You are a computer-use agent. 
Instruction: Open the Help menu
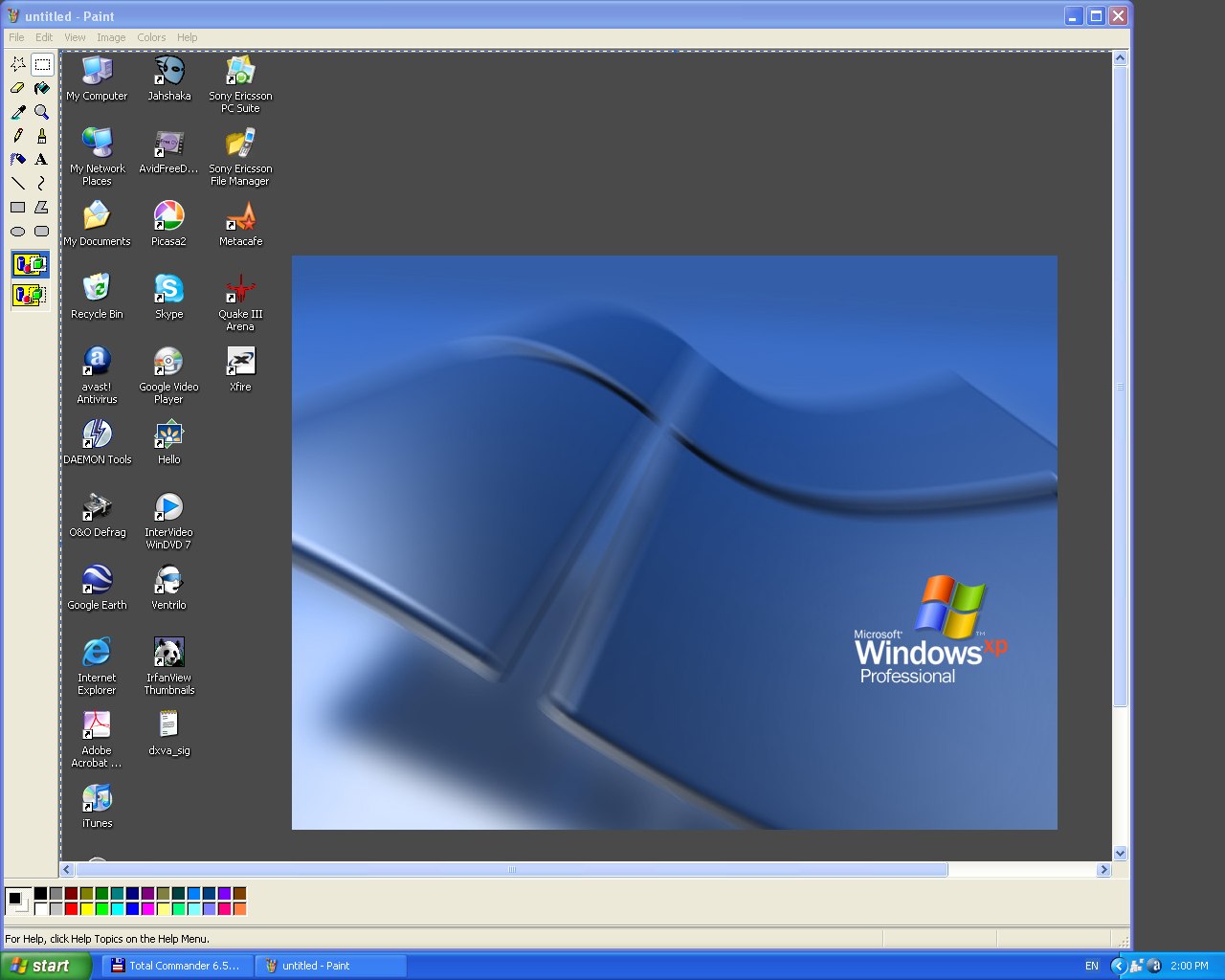coord(187,37)
